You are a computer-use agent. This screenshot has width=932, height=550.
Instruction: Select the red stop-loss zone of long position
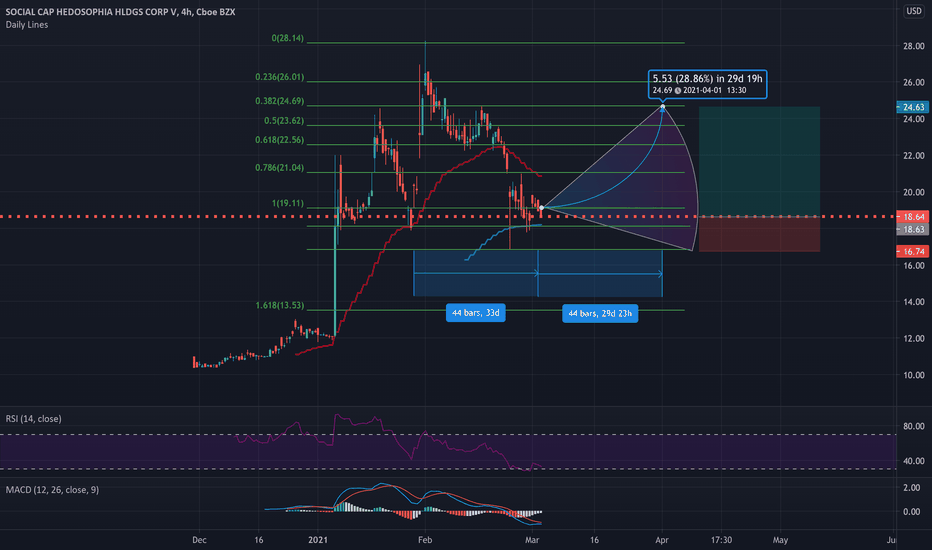click(760, 234)
